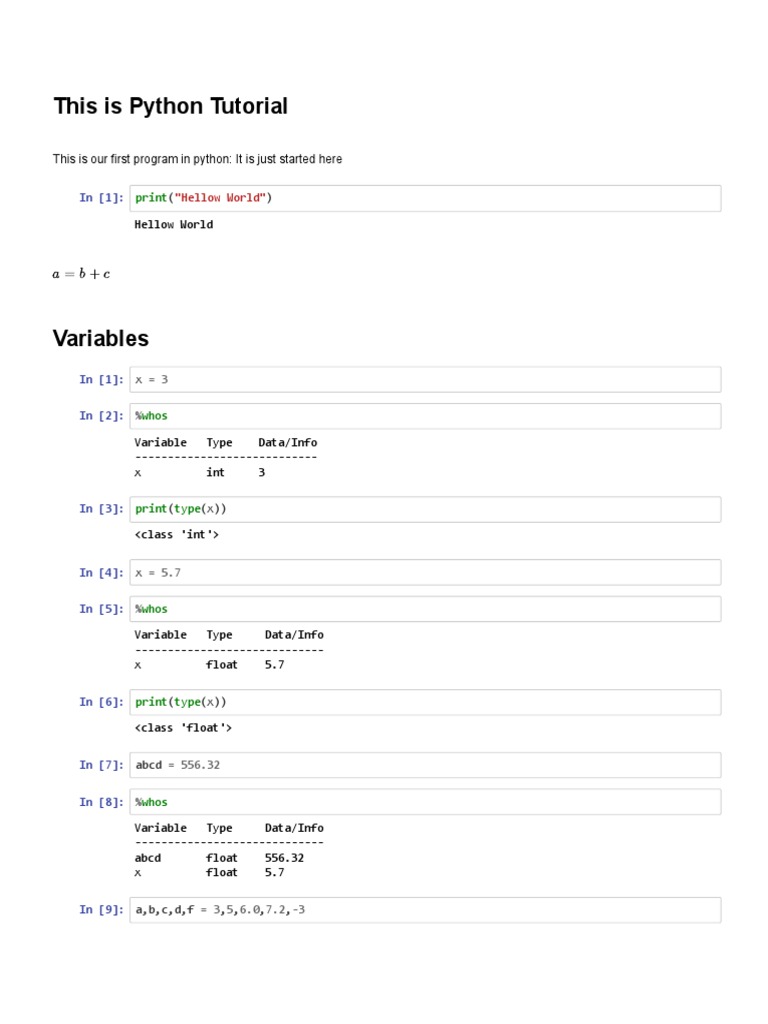Click the In [7] prompt label

click(x=101, y=766)
